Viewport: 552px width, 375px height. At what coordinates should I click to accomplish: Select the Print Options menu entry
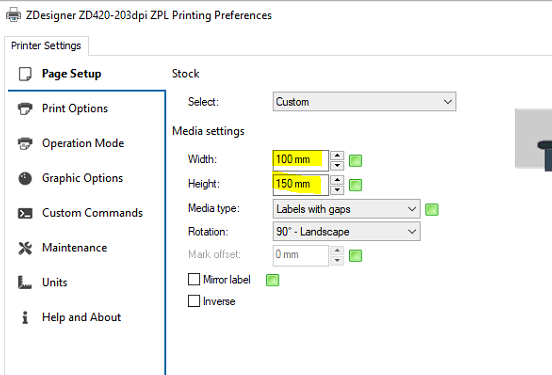pyautogui.click(x=75, y=108)
